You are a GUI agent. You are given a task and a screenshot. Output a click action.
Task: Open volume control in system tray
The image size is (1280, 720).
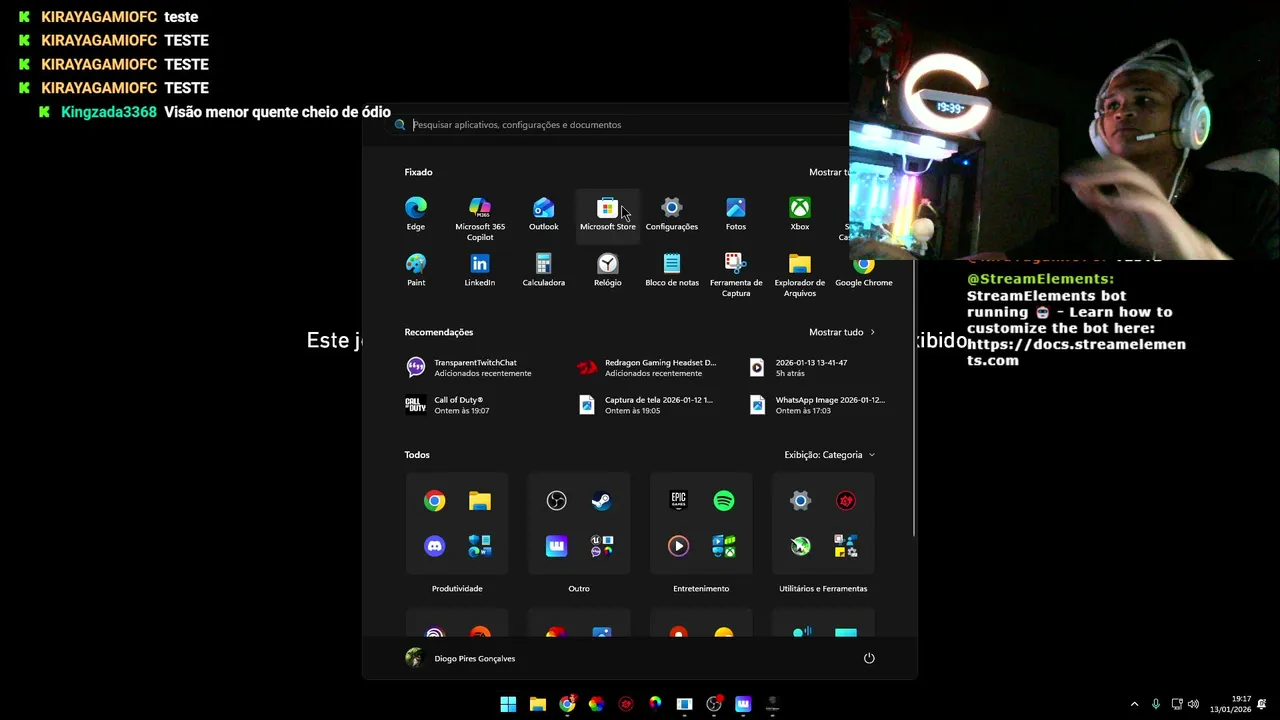1193,704
